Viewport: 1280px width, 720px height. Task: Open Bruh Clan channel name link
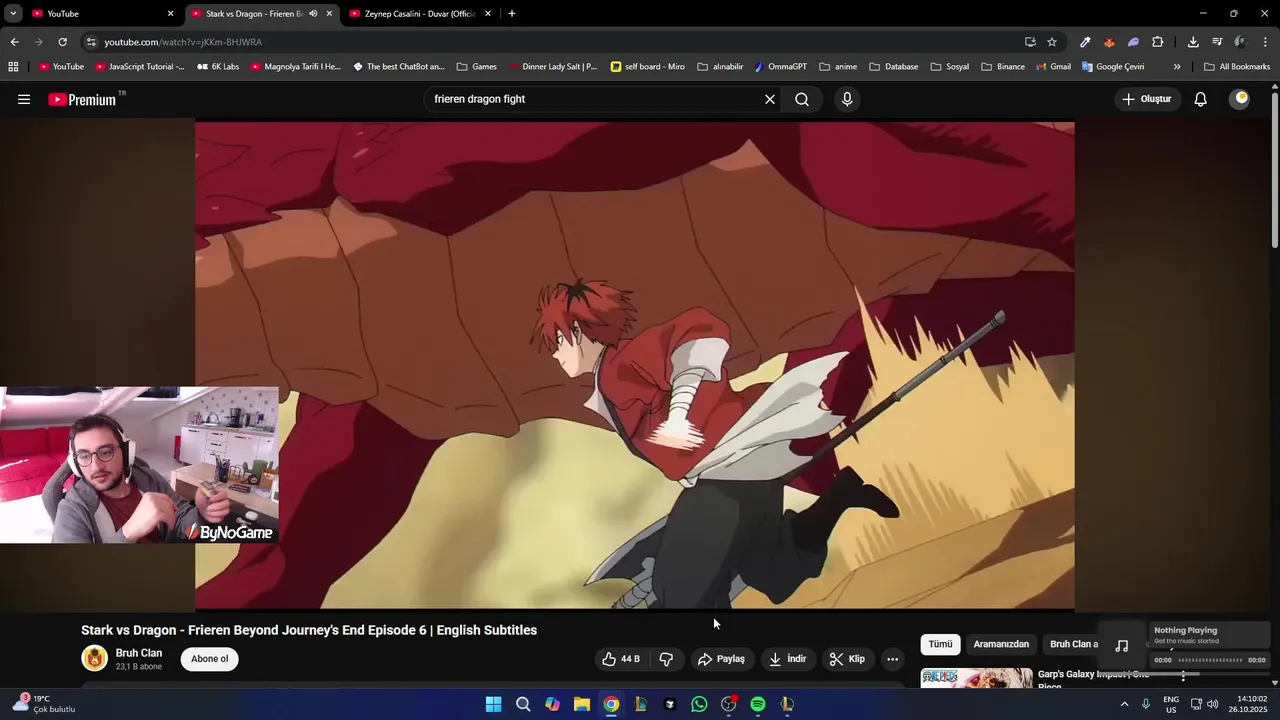pos(139,653)
